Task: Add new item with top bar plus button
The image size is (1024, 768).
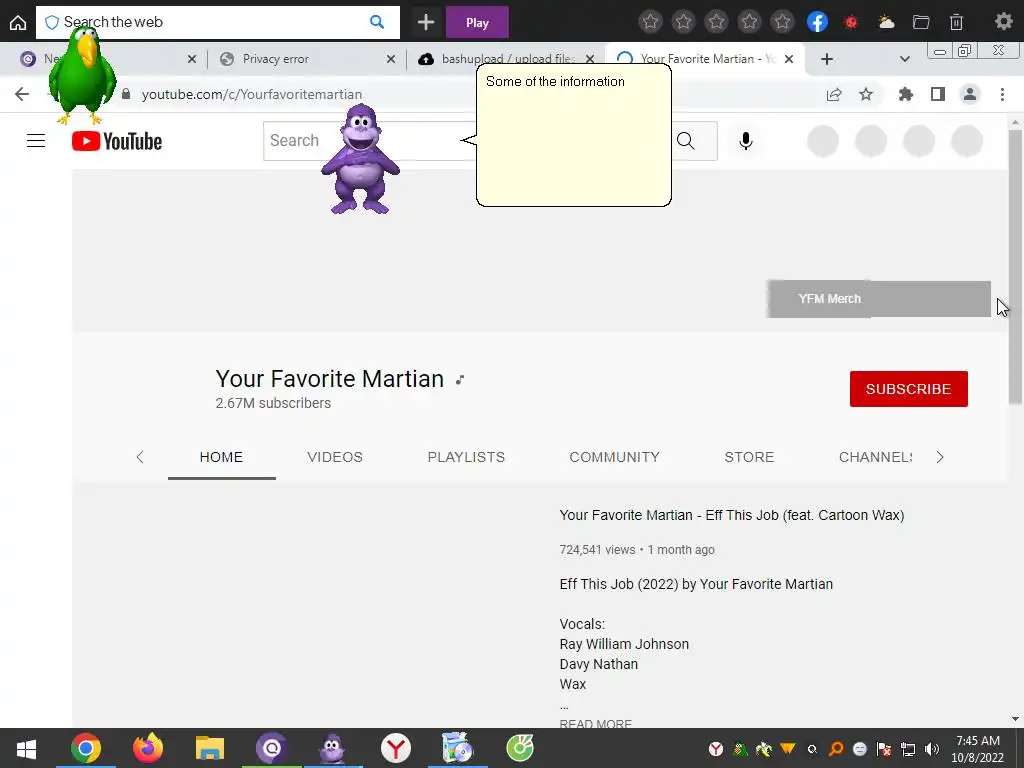Action: [x=426, y=22]
